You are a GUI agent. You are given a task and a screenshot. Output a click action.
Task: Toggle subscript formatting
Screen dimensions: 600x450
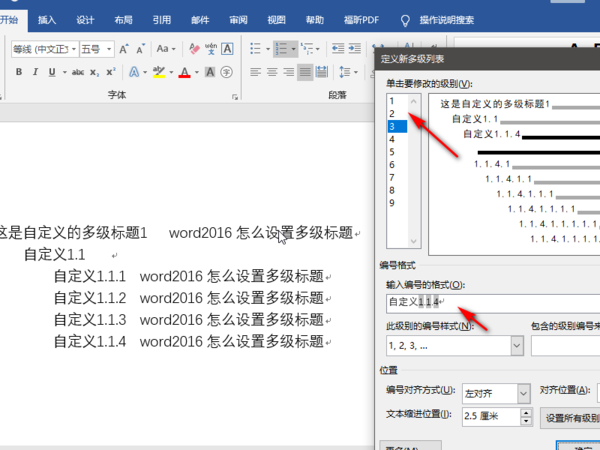tap(95, 72)
